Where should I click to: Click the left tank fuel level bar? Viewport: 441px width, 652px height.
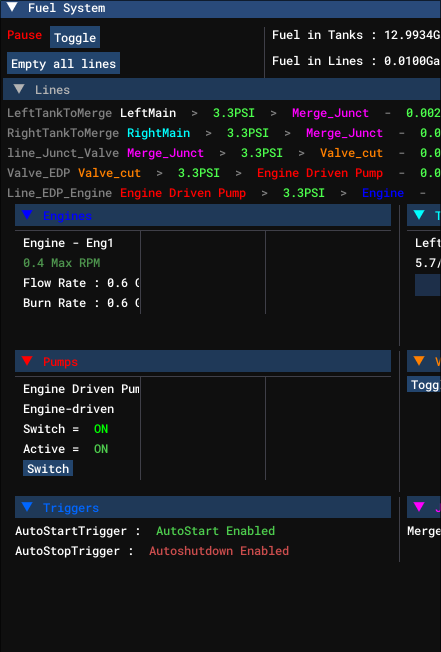pos(428,285)
